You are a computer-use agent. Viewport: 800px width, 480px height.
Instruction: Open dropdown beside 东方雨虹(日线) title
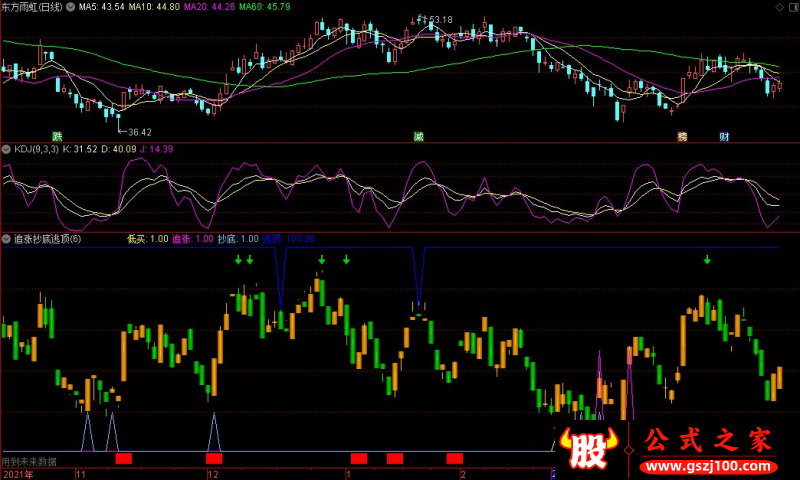[70, 7]
